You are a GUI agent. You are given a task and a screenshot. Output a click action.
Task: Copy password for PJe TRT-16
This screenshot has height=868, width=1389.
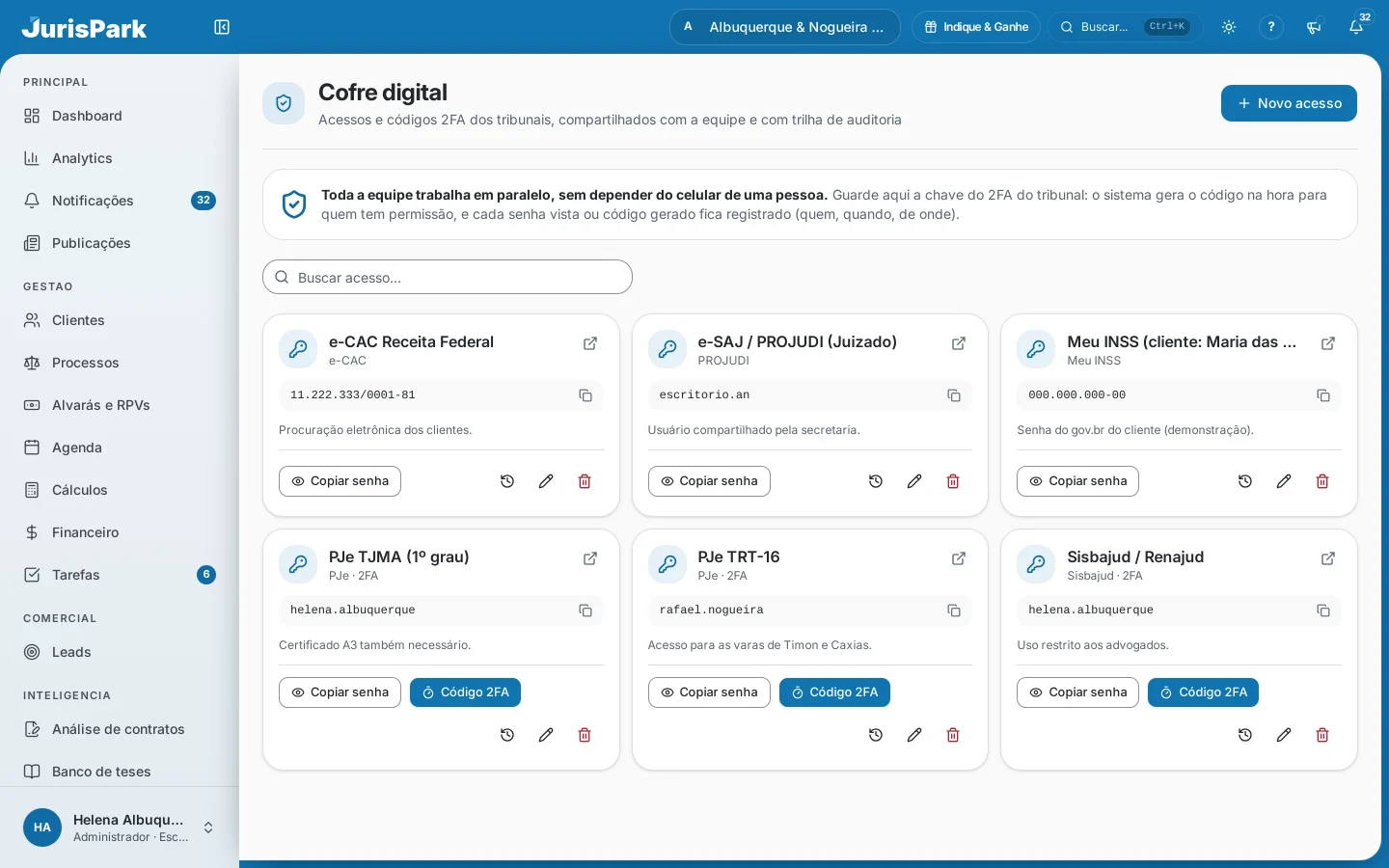pyautogui.click(x=709, y=692)
